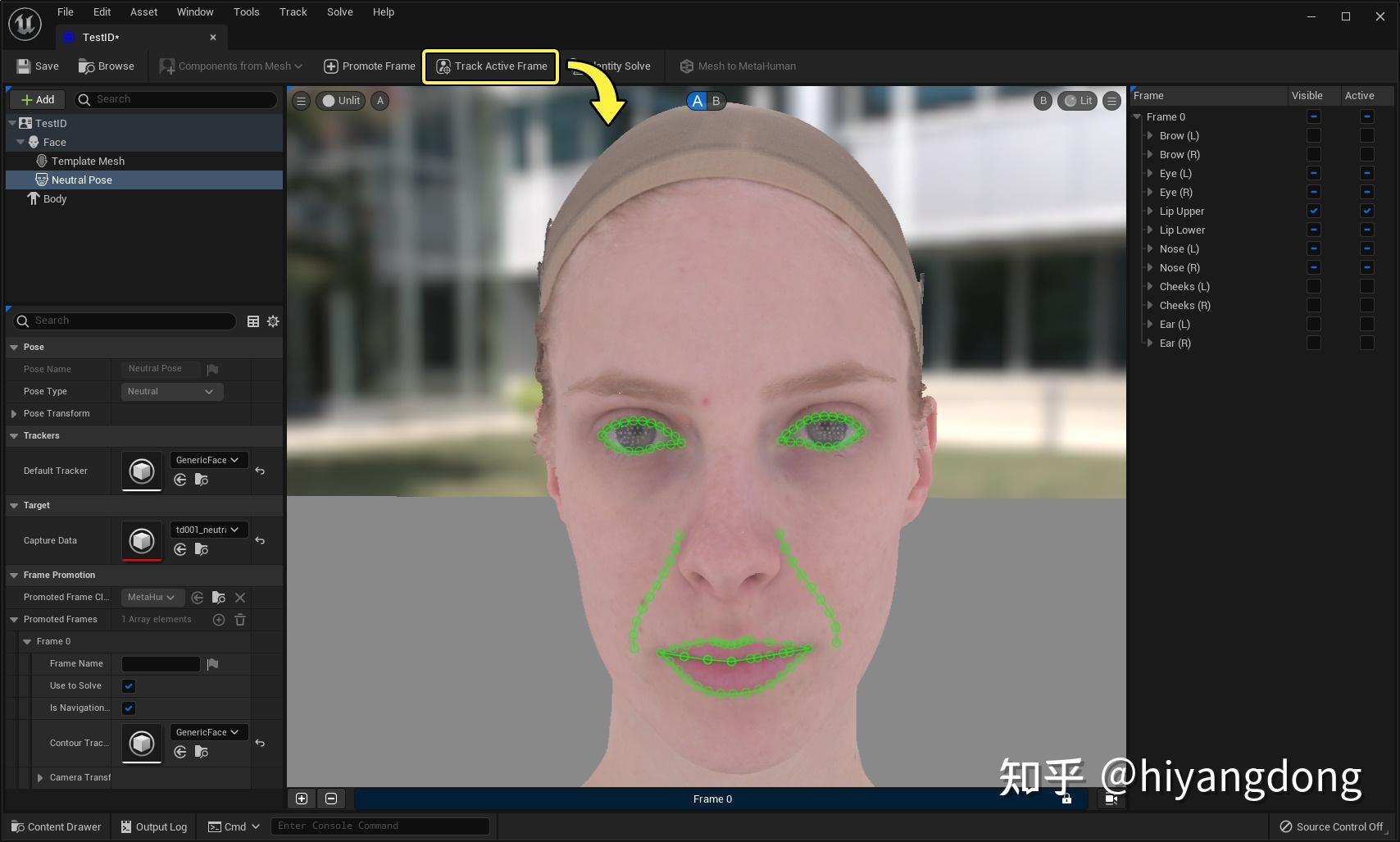The image size is (1400, 842).
Task: Browse to Default Tracker asset
Action: (202, 480)
